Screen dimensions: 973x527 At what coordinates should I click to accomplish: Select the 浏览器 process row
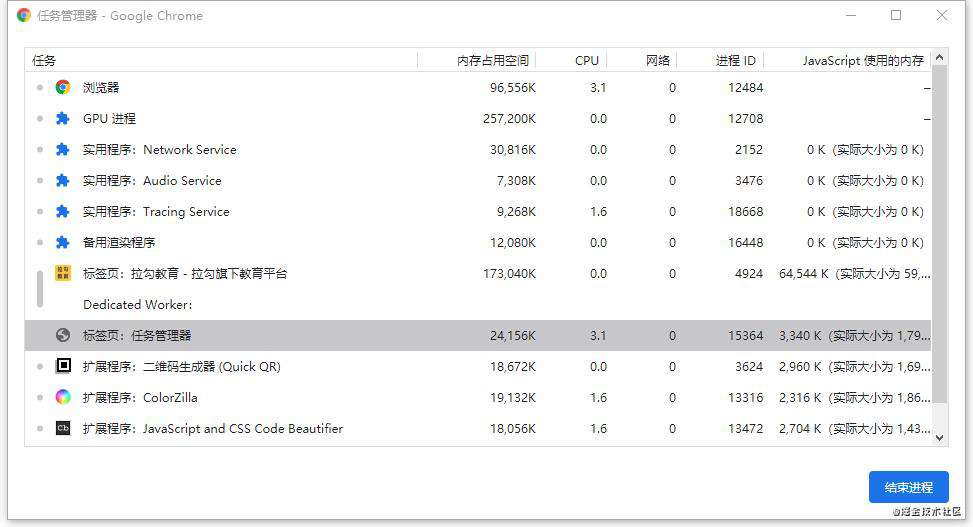(478, 88)
